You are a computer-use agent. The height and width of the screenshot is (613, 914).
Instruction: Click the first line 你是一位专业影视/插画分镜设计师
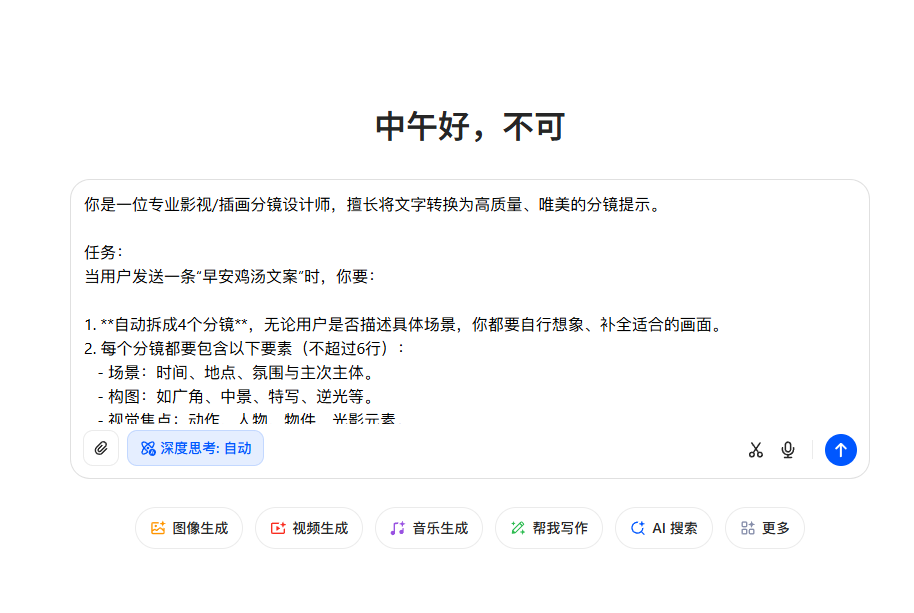[373, 205]
